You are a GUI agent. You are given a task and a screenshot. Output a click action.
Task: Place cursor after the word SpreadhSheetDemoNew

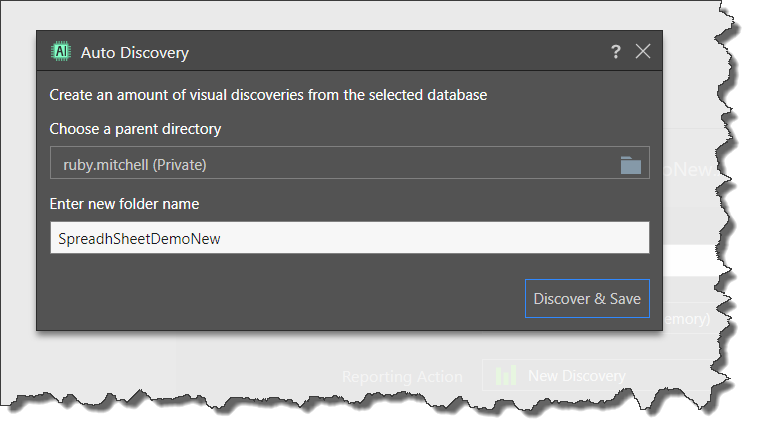221,238
